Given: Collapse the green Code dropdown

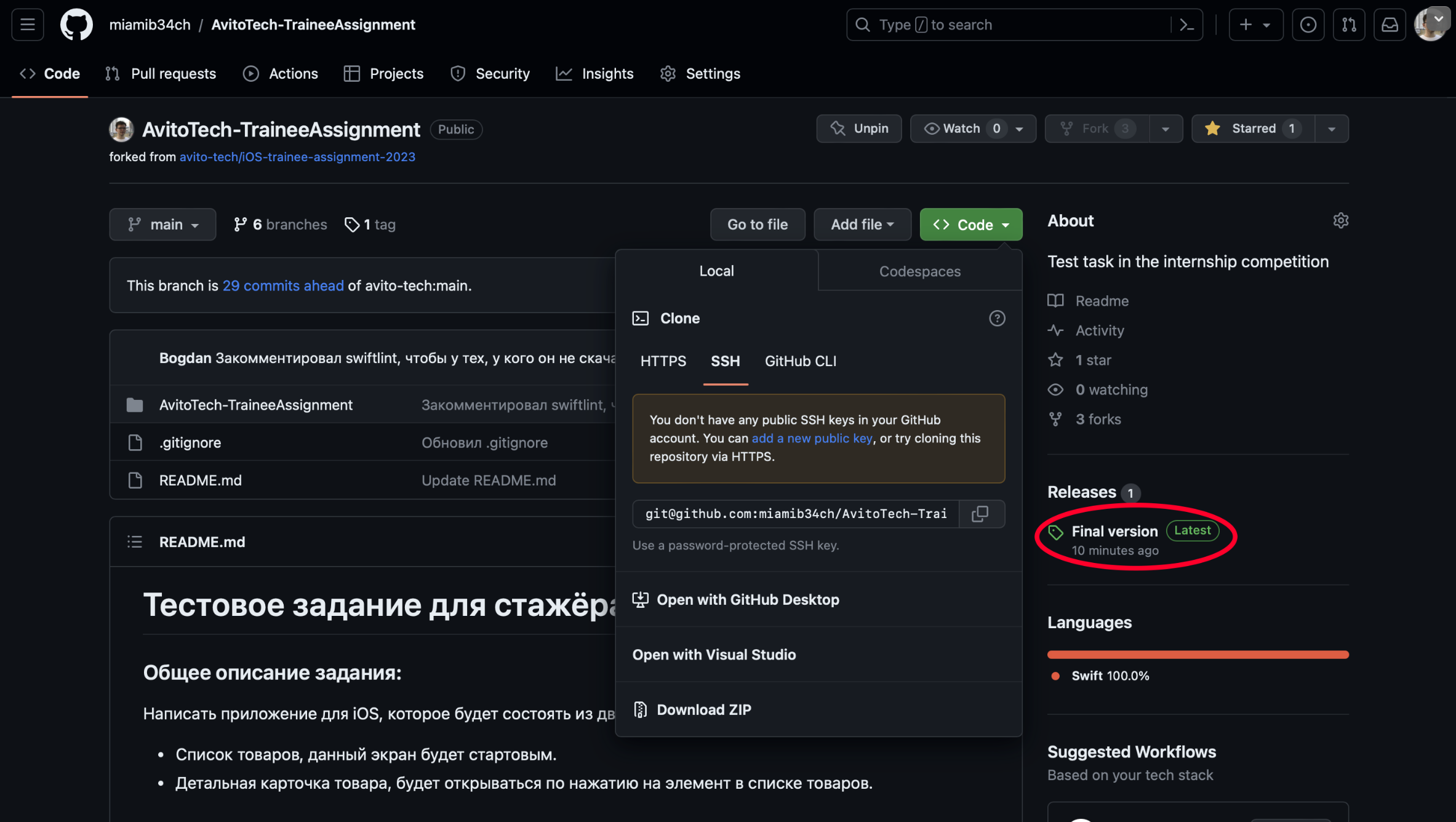Looking at the screenshot, I should tap(971, 225).
